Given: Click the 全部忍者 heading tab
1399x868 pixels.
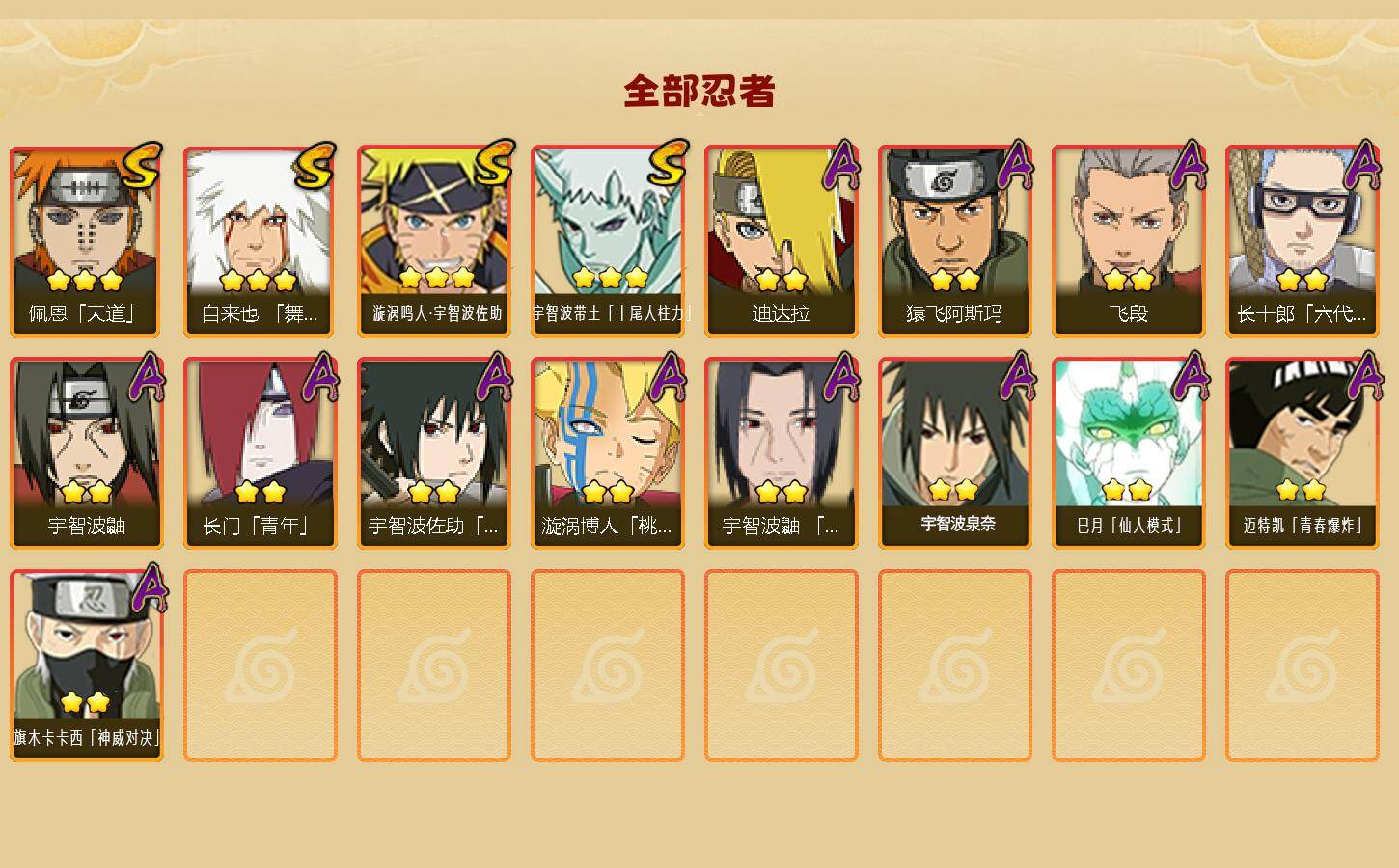Looking at the screenshot, I should coord(699,92).
